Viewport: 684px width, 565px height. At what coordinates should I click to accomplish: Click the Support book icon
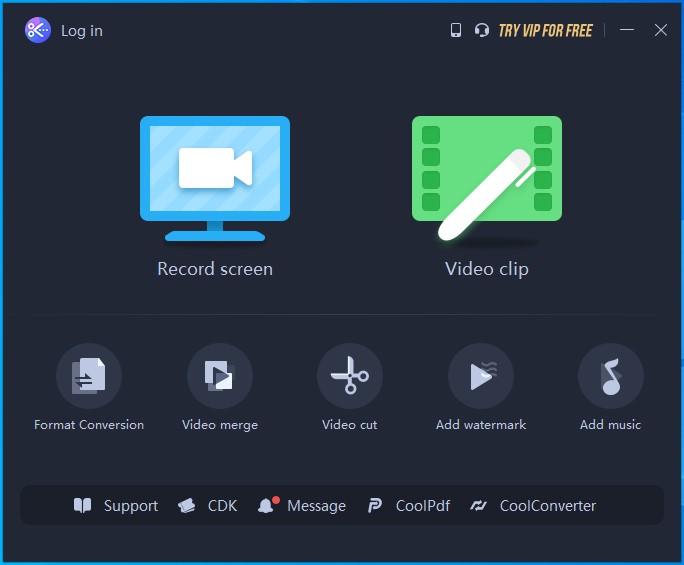(x=82, y=505)
